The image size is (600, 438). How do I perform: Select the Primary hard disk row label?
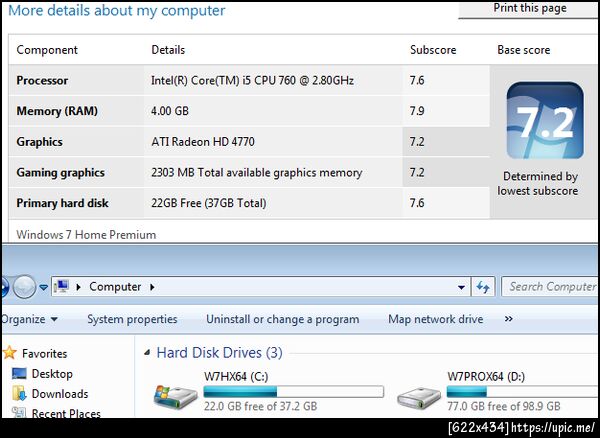pyautogui.click(x=62, y=203)
